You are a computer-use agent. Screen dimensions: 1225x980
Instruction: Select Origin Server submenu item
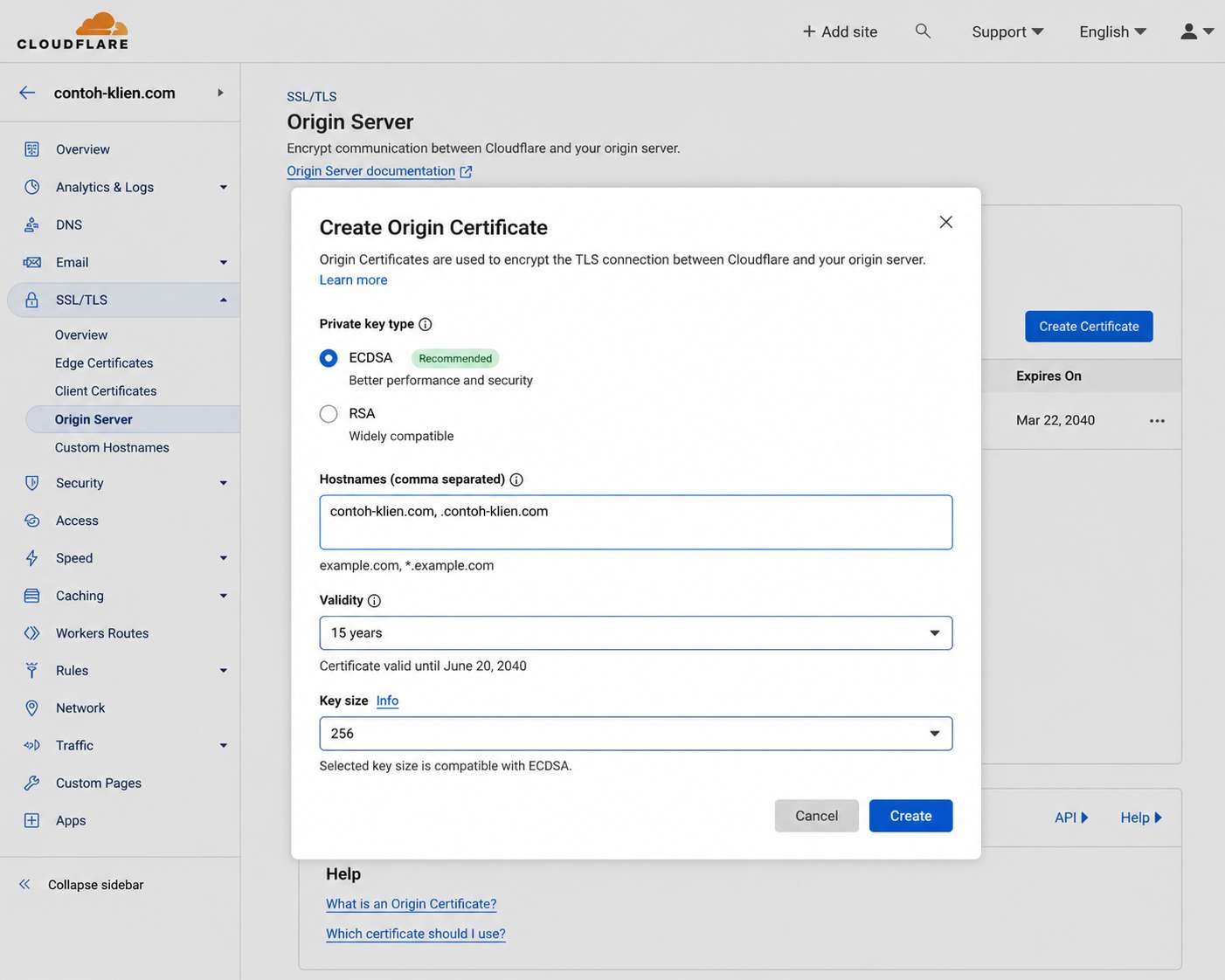pos(132,419)
